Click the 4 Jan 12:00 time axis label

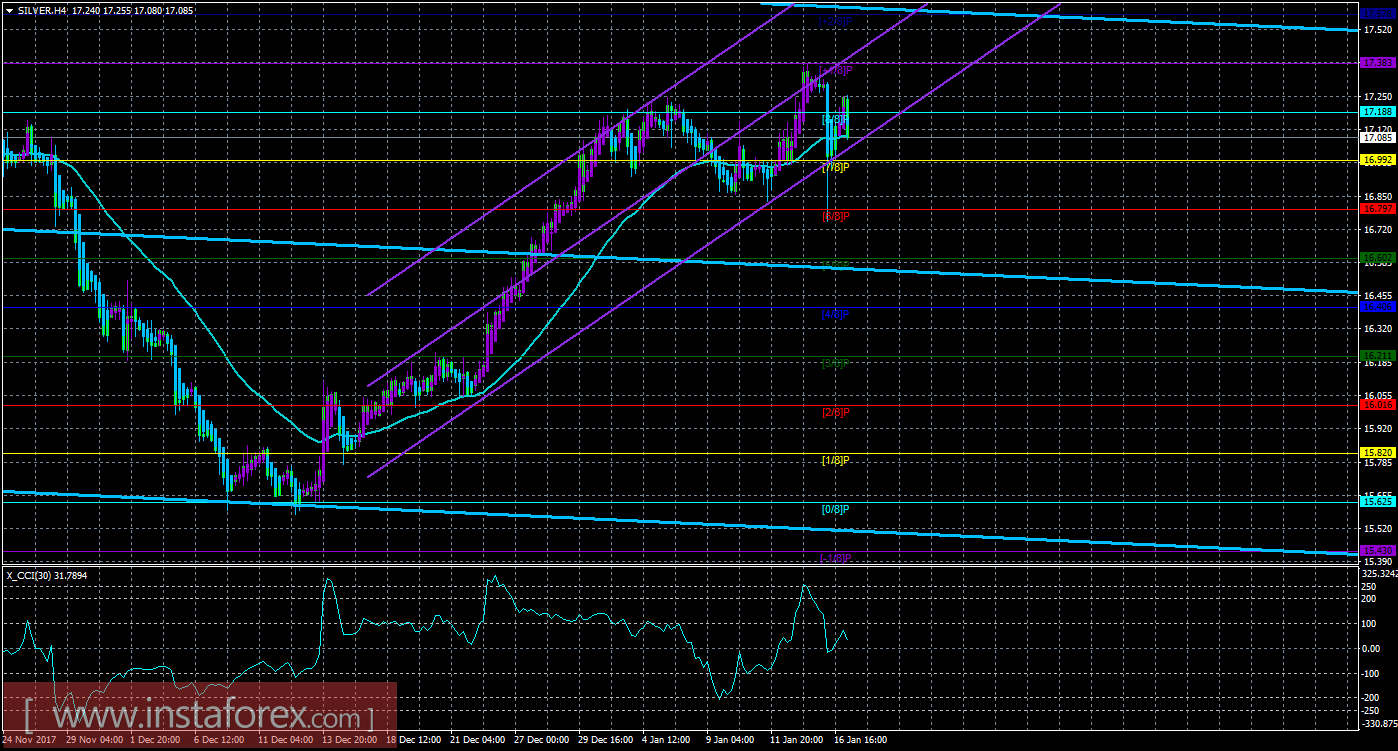667,741
